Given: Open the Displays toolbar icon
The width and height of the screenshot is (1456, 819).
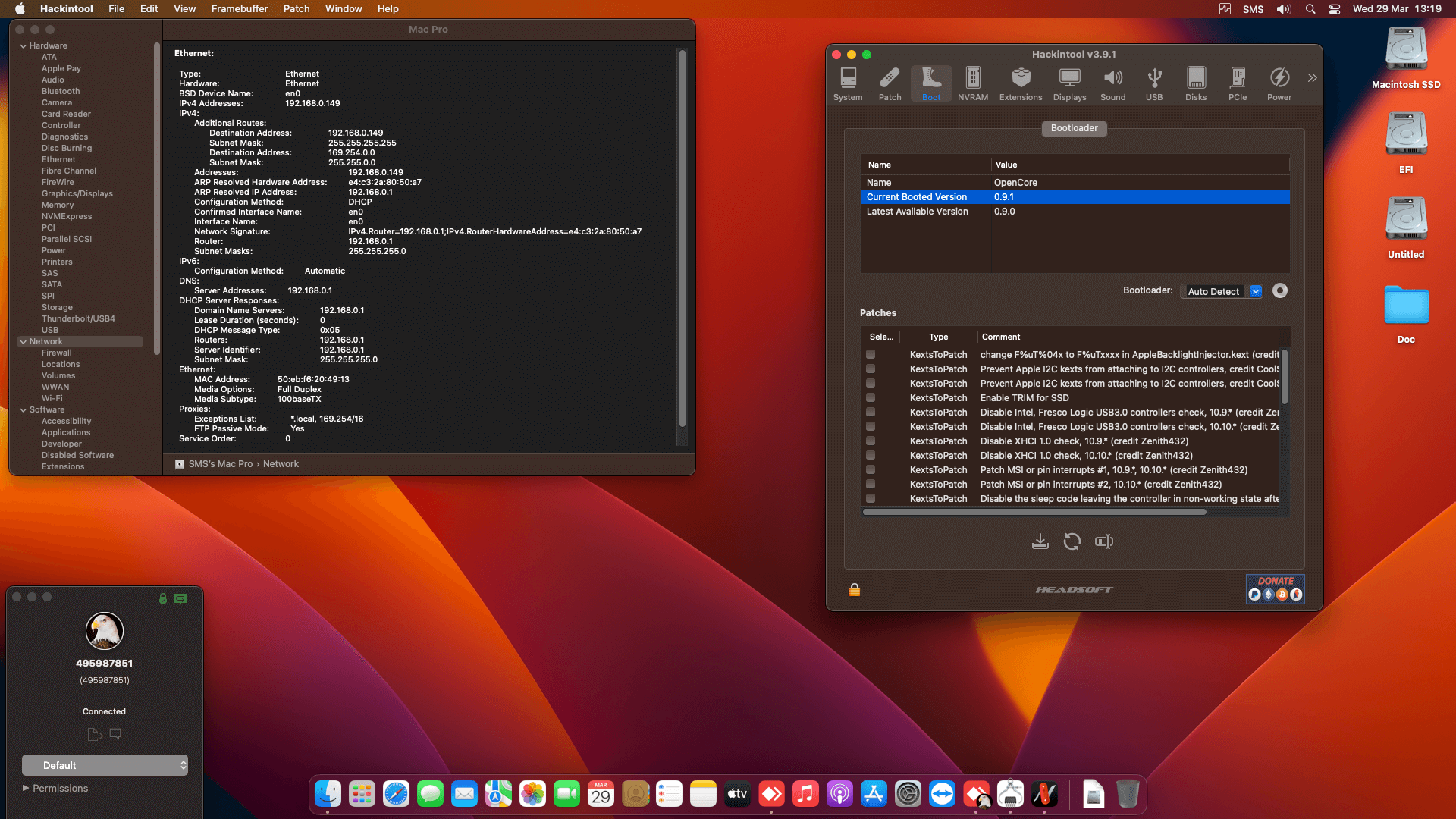Looking at the screenshot, I should [1070, 84].
